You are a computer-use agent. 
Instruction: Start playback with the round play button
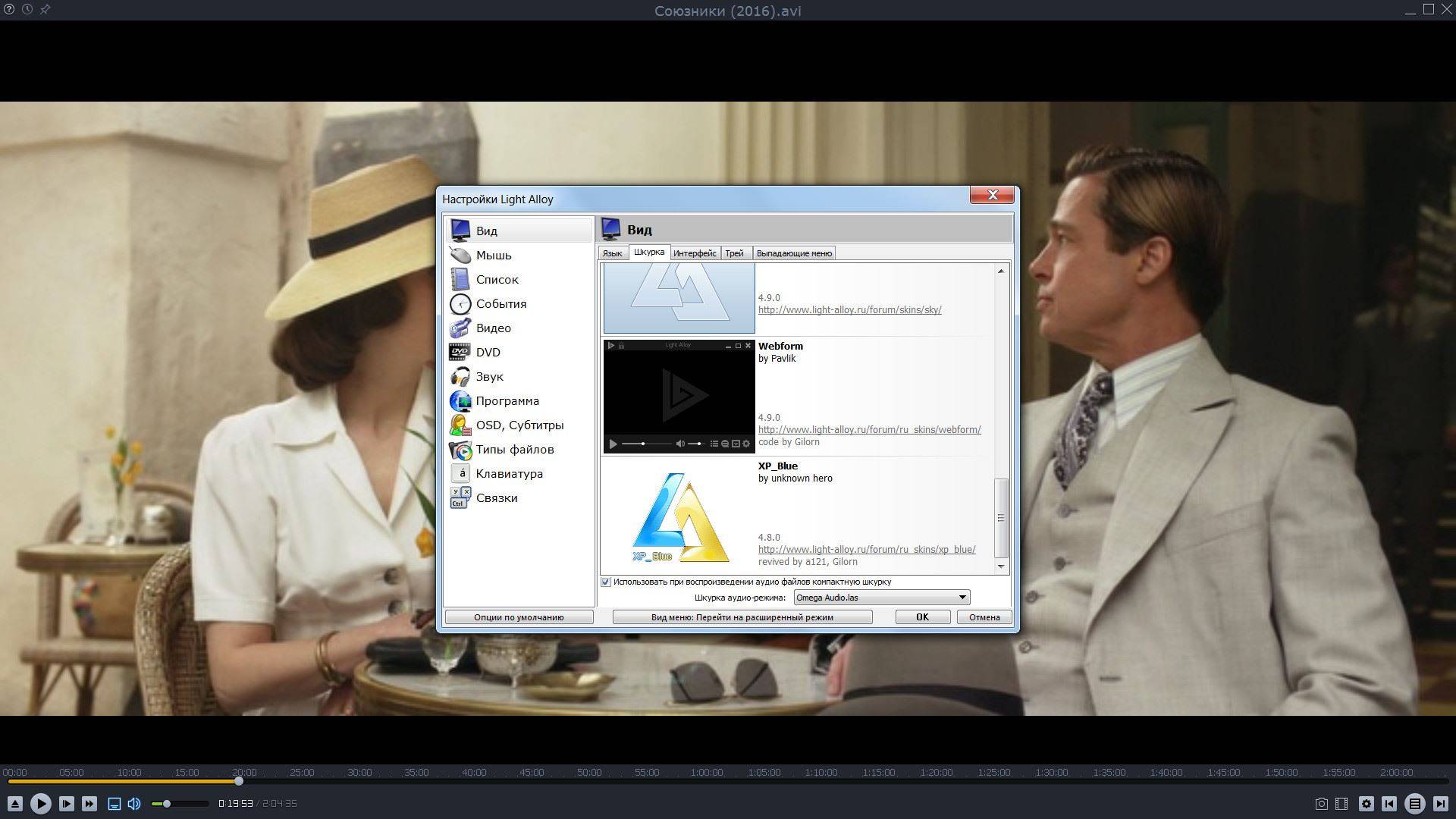pos(41,804)
